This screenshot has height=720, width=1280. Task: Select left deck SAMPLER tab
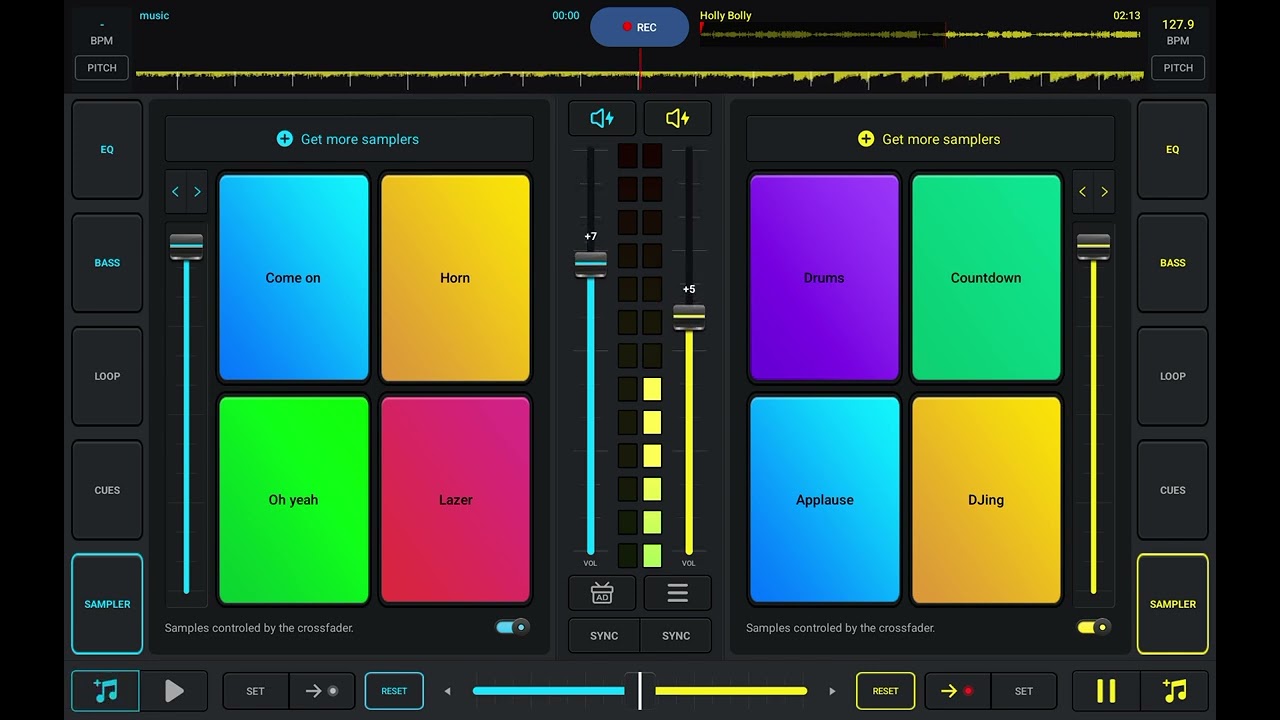coord(107,604)
